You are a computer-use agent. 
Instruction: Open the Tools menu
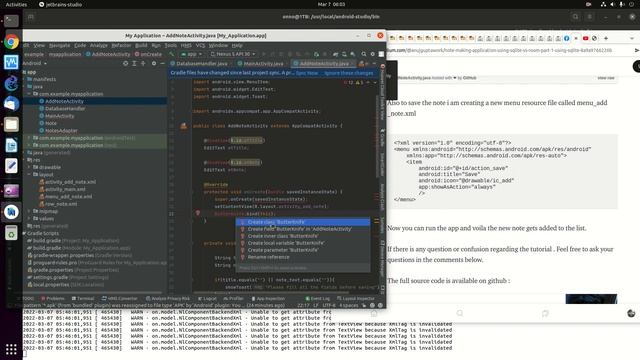171,45
